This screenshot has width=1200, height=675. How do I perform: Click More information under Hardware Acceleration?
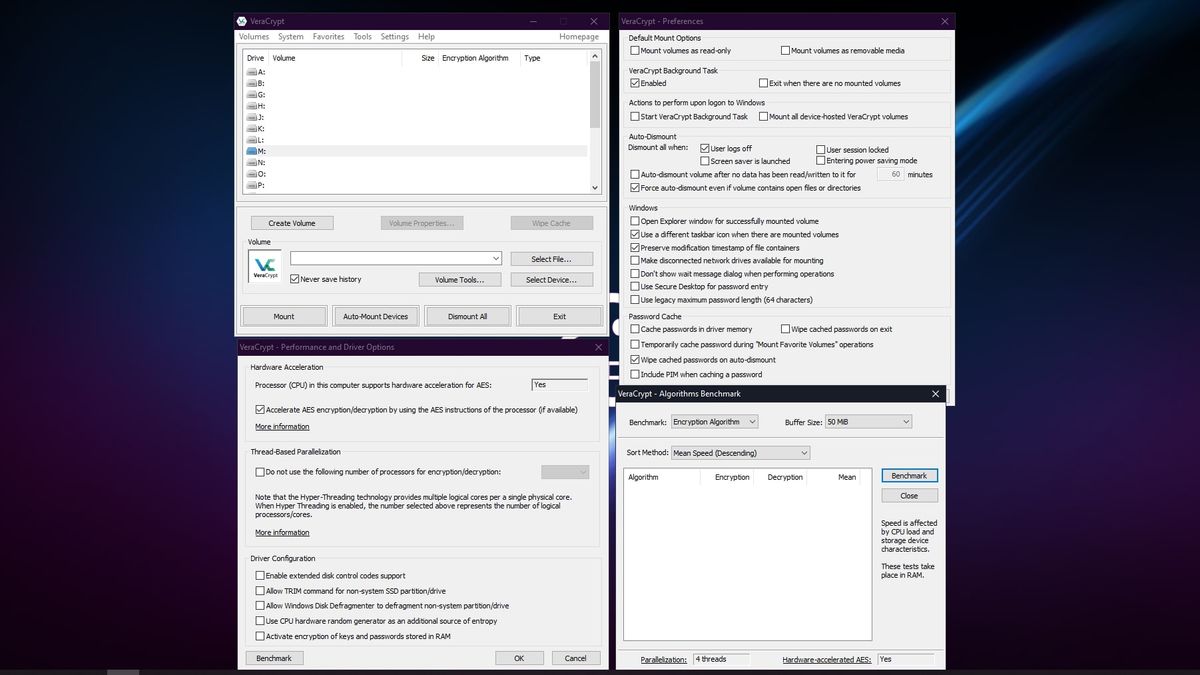pos(282,426)
